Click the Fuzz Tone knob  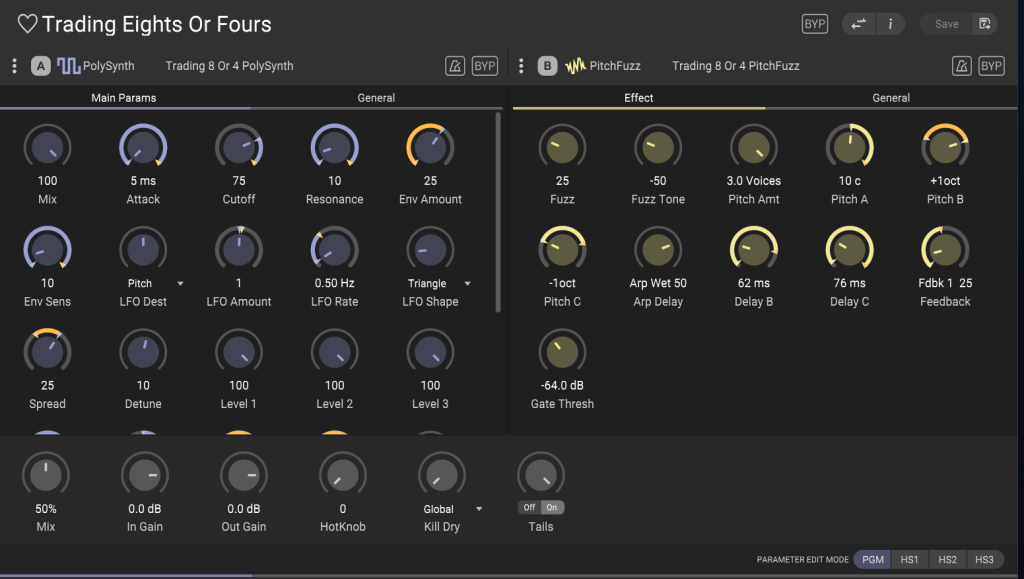(x=658, y=147)
